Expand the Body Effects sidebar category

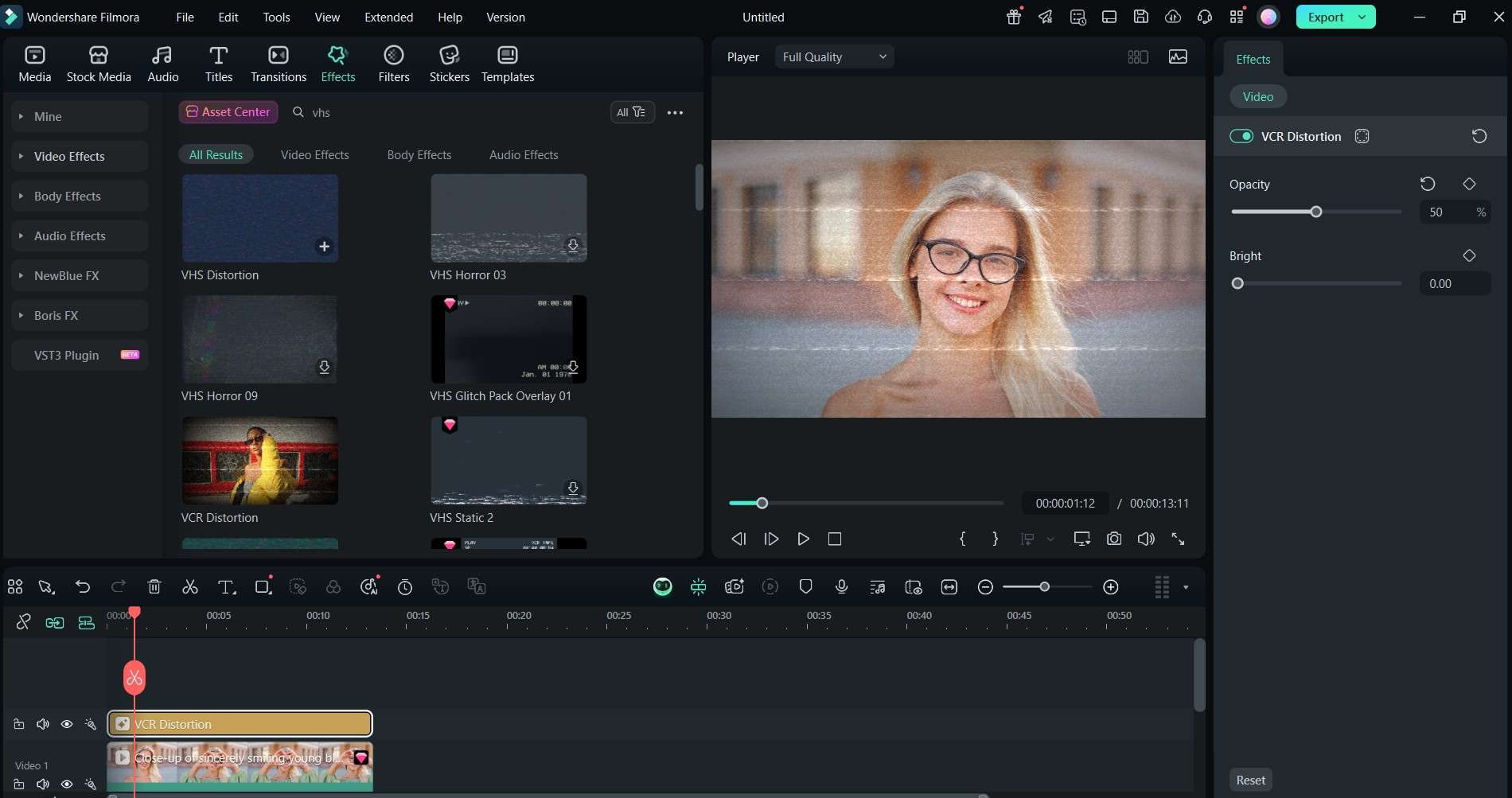pos(80,196)
